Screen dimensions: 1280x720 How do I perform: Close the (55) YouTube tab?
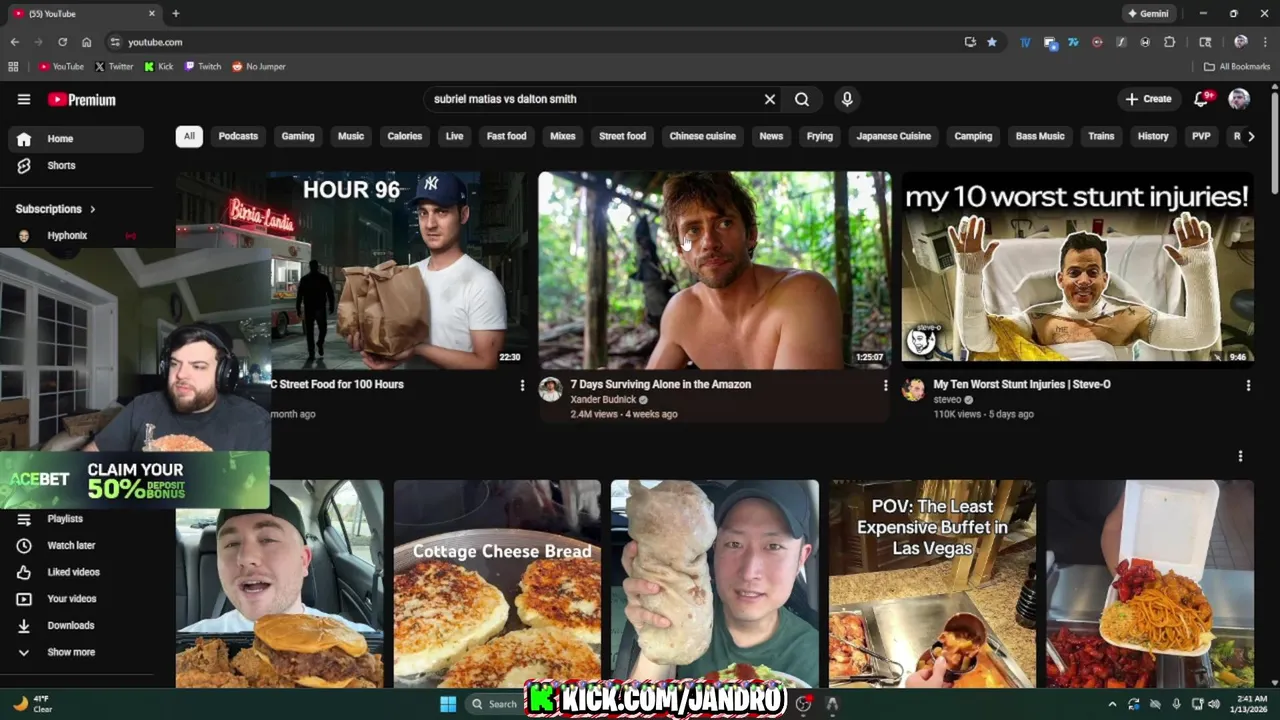152,14
